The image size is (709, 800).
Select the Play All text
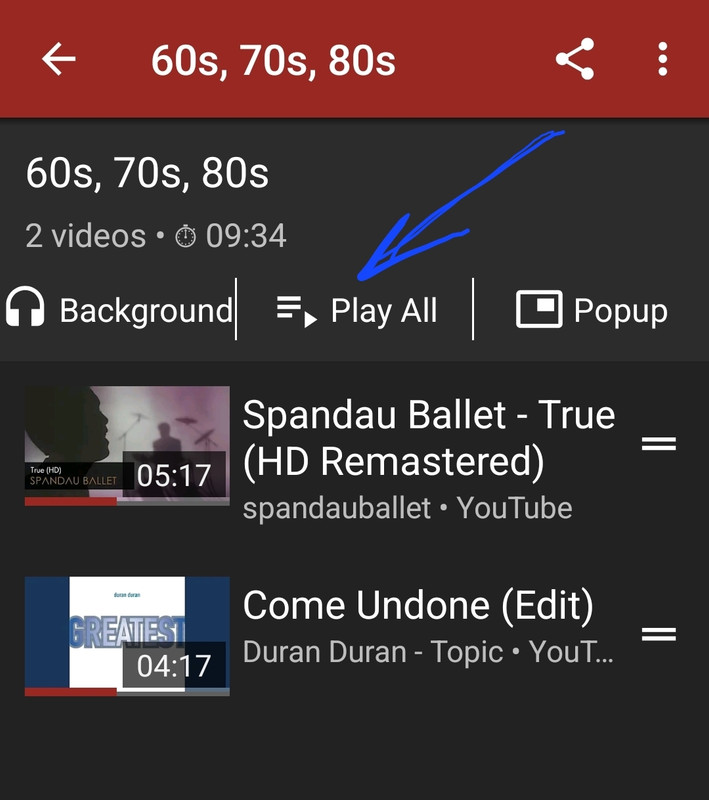point(384,310)
